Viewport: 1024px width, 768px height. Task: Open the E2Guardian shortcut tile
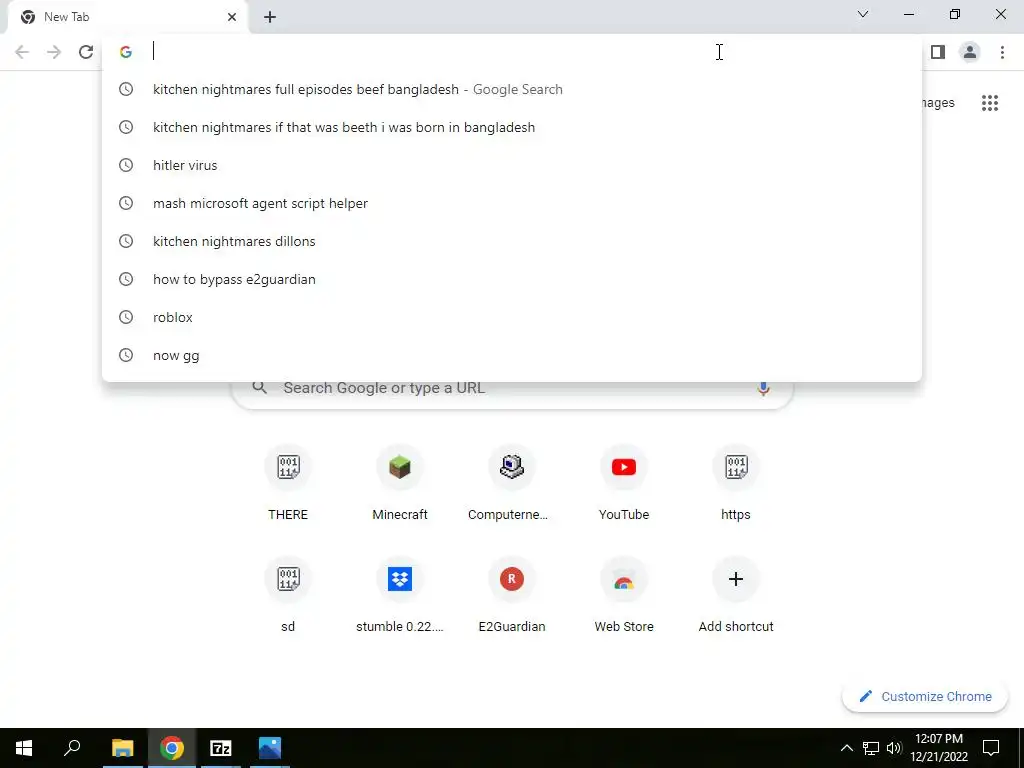point(511,596)
